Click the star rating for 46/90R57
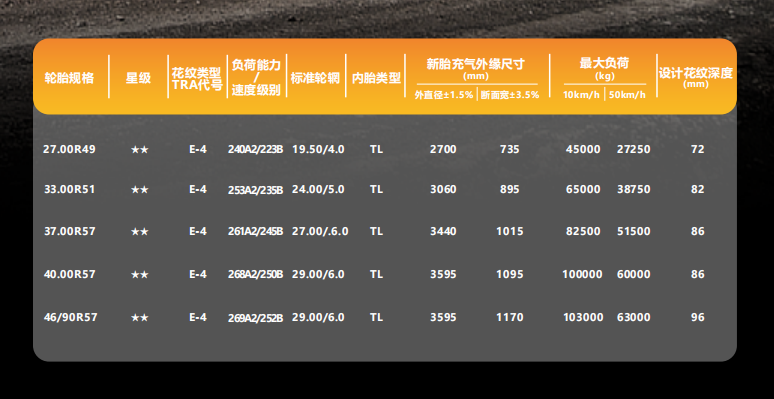Screen dimensions: 774x399 click(139, 318)
